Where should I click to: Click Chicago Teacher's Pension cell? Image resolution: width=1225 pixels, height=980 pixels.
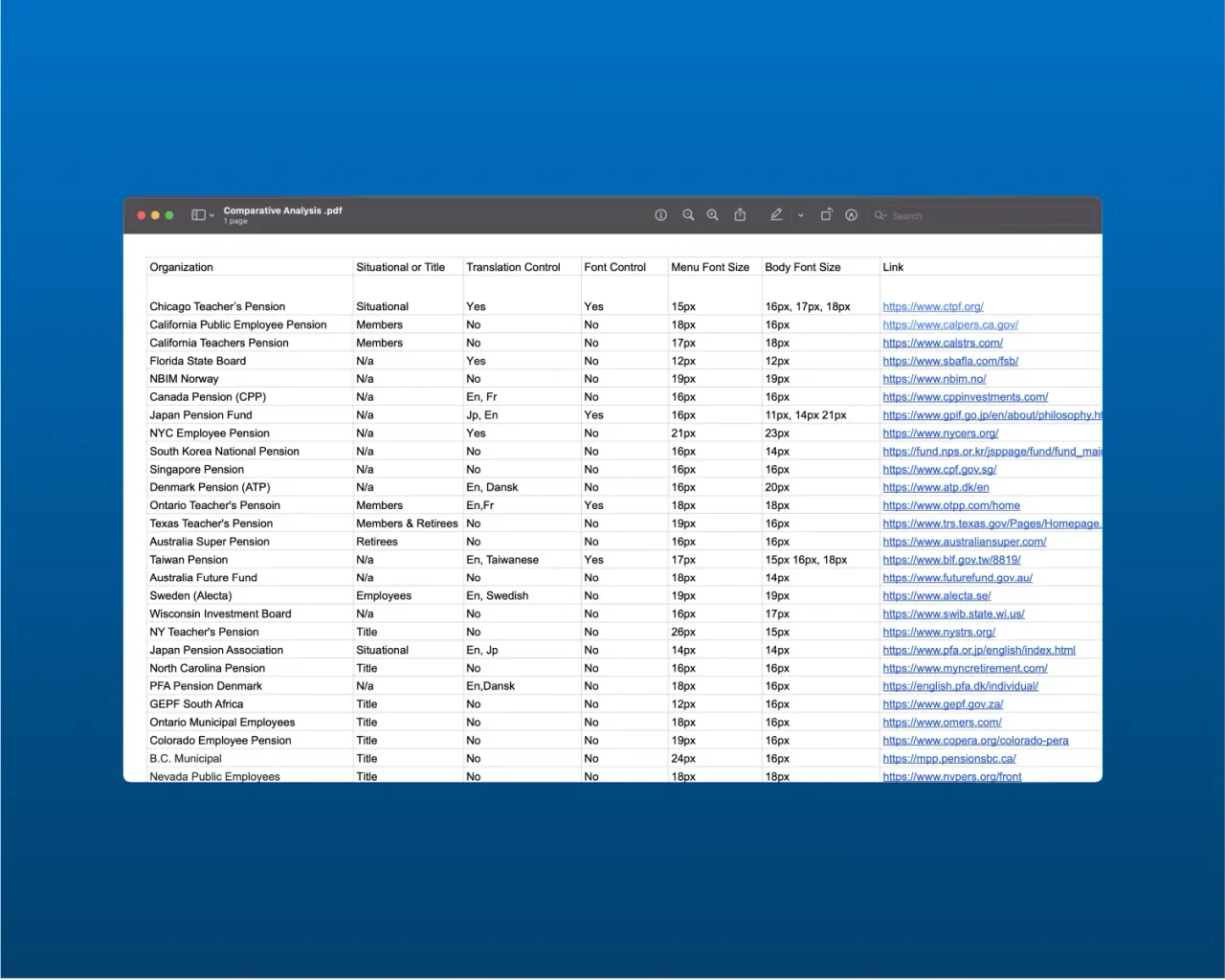tap(217, 307)
